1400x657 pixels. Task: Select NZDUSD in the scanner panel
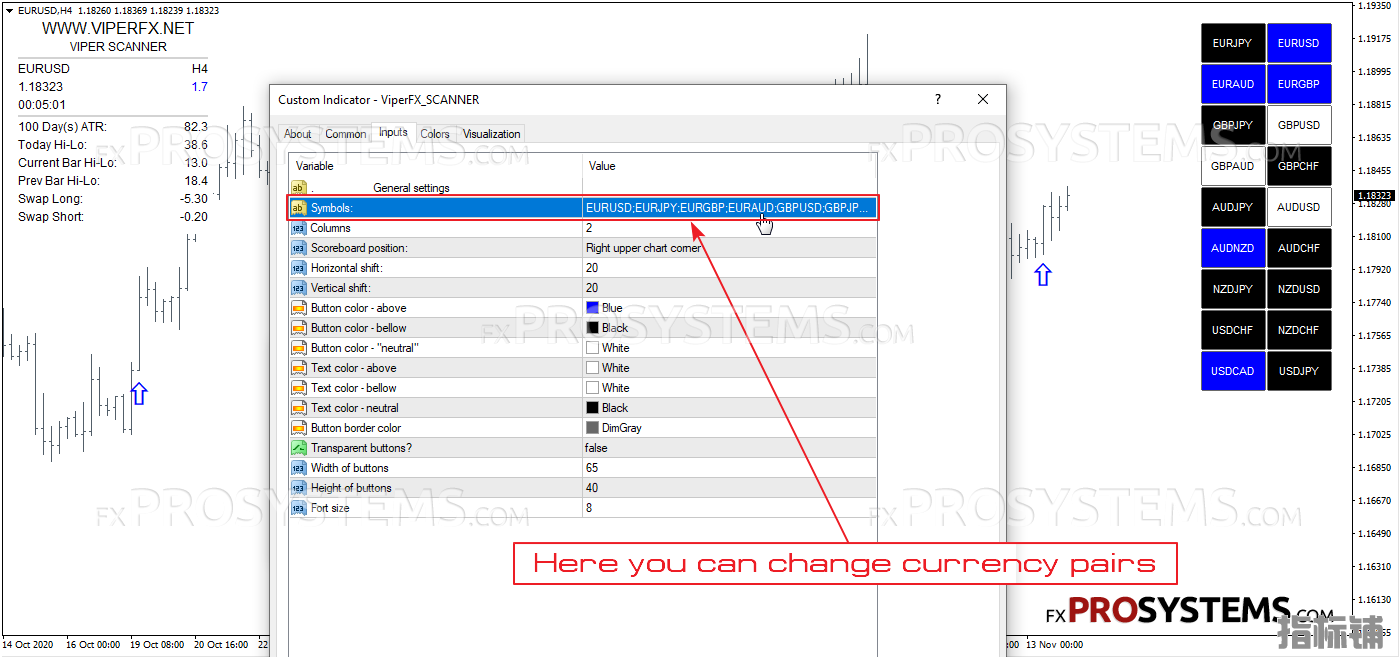click(1299, 290)
